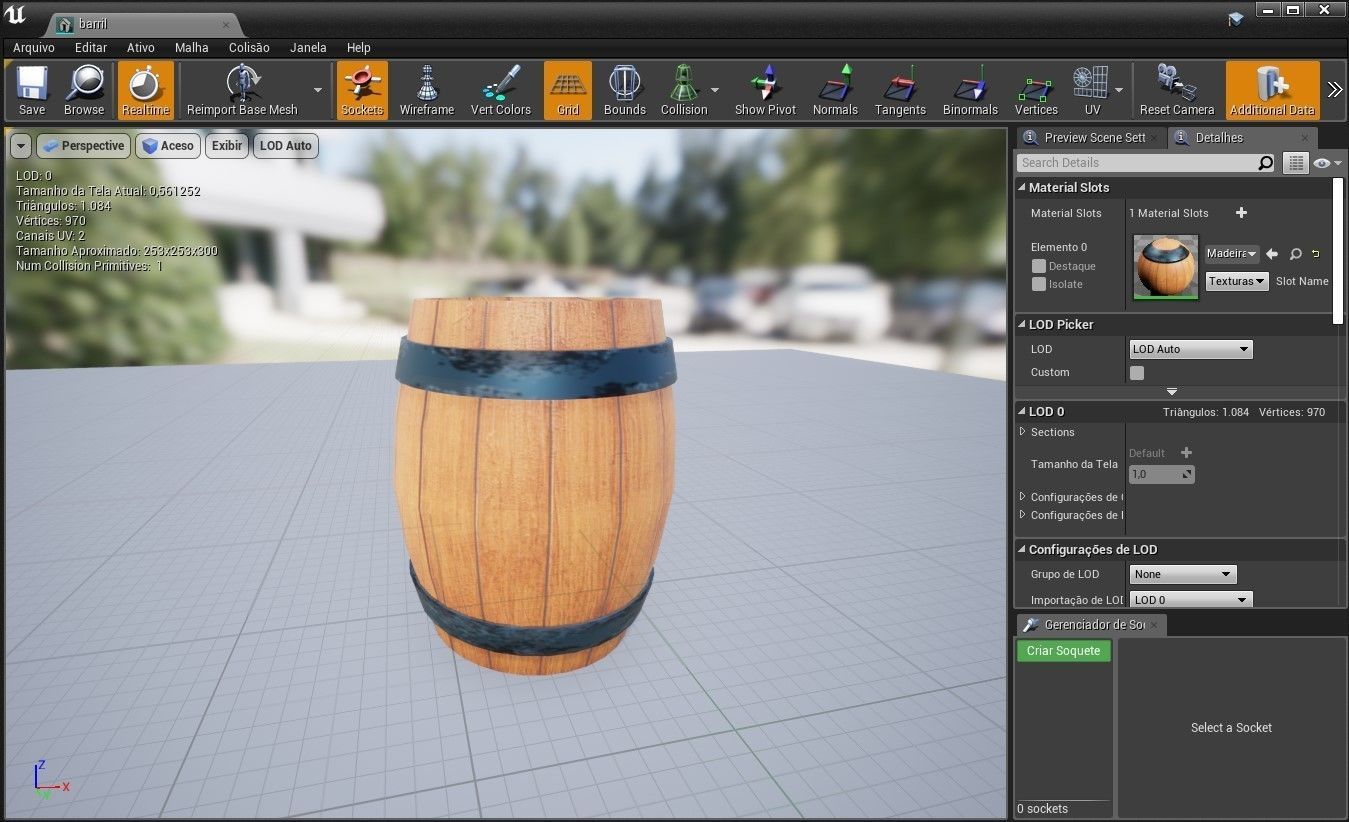Use selected asset arrow icon for material
The height and width of the screenshot is (822, 1349).
pyautogui.click(x=1272, y=254)
